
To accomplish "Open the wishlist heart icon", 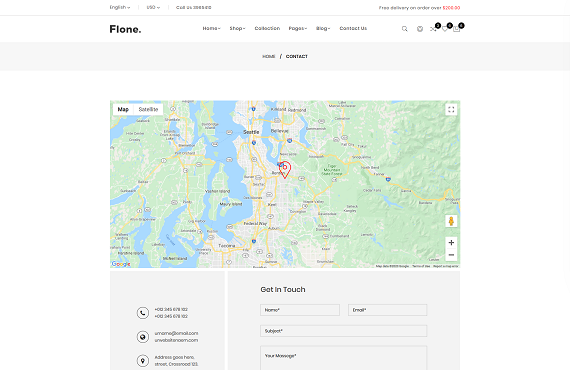I will pos(445,29).
